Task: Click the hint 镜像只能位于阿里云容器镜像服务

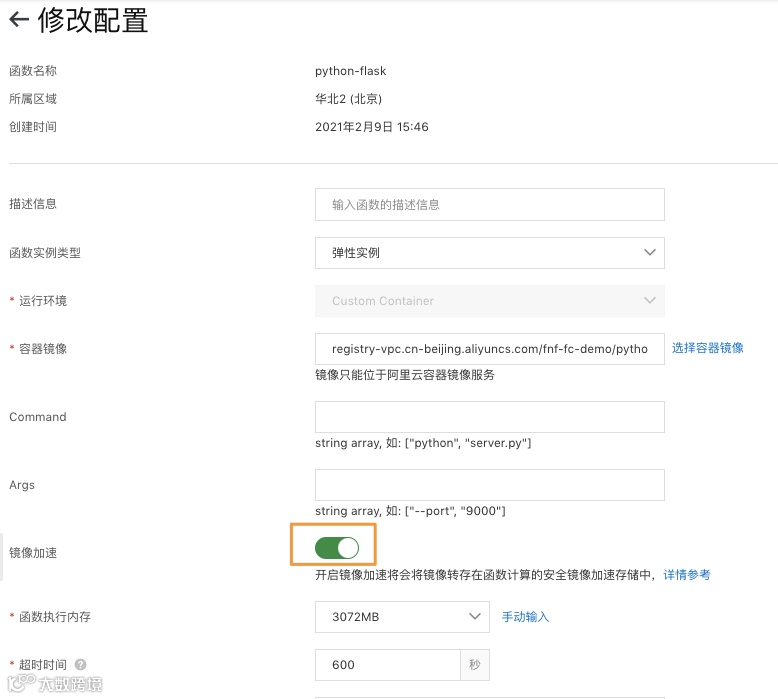Action: [405, 375]
